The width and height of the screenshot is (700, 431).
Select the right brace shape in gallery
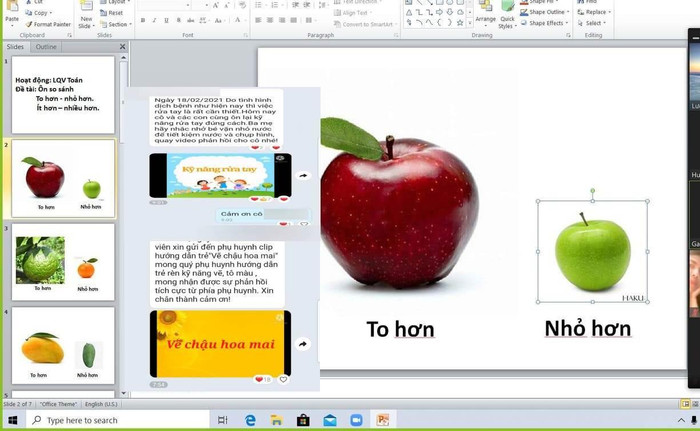450,22
